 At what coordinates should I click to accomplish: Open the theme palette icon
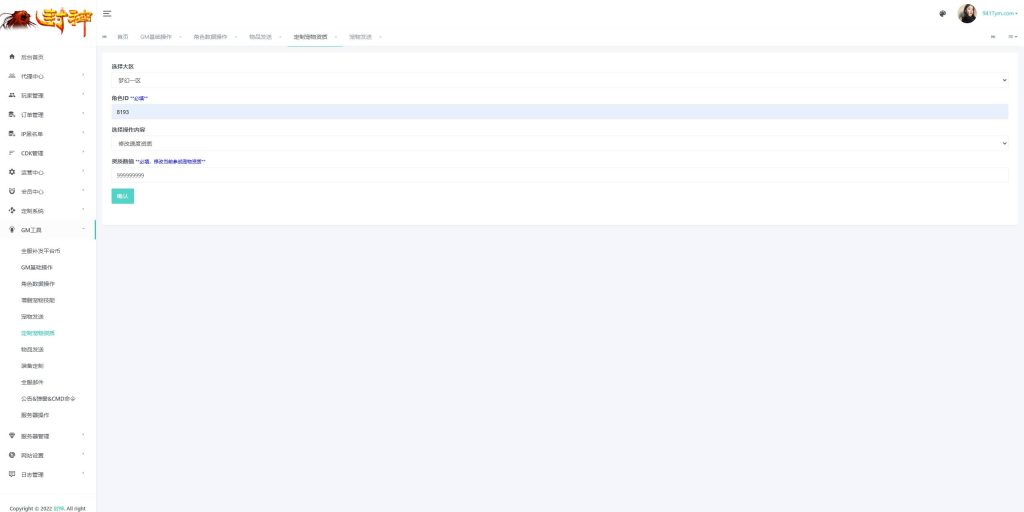point(942,13)
